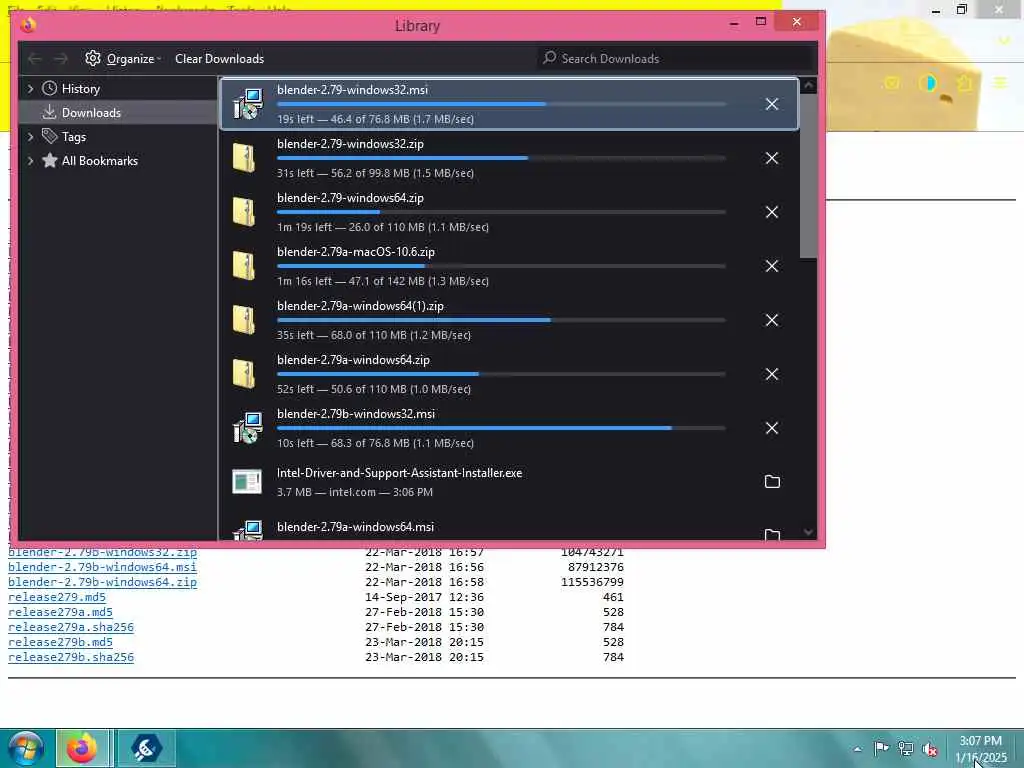The width and height of the screenshot is (1024, 768).
Task: Go forward with Library forward arrow
Action: click(x=61, y=59)
